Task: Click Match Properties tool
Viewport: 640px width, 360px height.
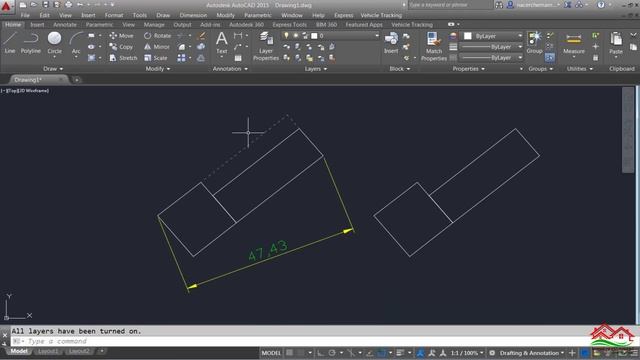Action: click(x=434, y=46)
